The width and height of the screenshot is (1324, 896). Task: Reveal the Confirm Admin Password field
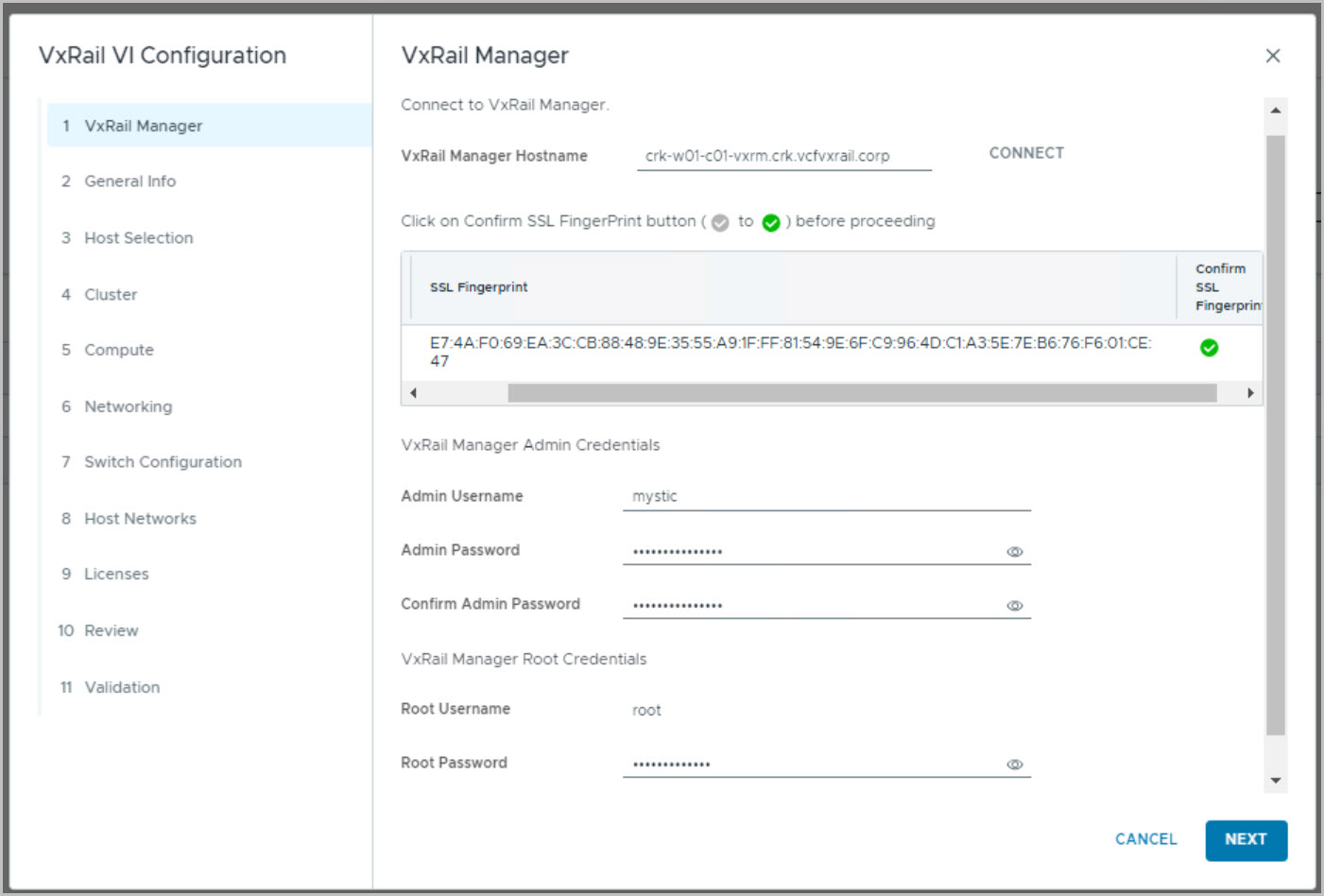click(x=1014, y=606)
